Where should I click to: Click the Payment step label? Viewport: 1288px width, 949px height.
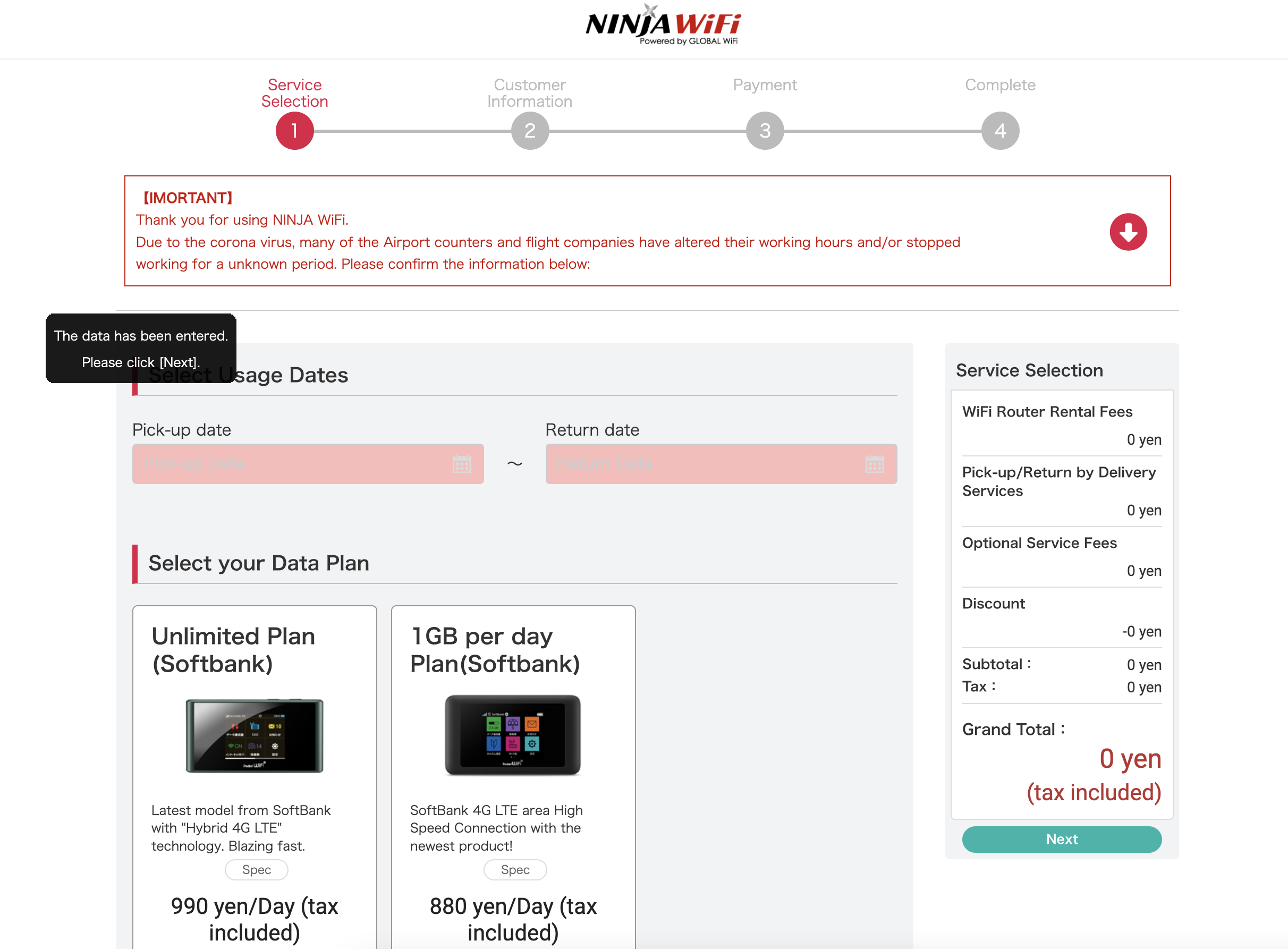pos(765,85)
